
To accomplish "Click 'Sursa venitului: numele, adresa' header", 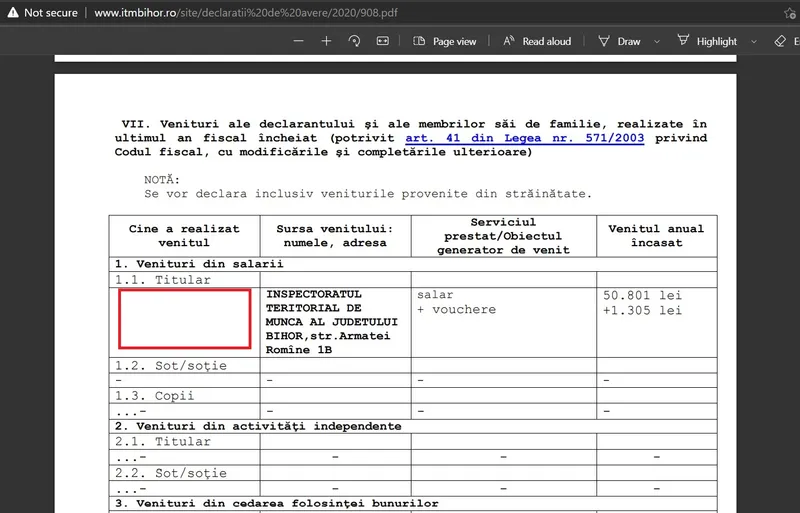I will [x=335, y=236].
